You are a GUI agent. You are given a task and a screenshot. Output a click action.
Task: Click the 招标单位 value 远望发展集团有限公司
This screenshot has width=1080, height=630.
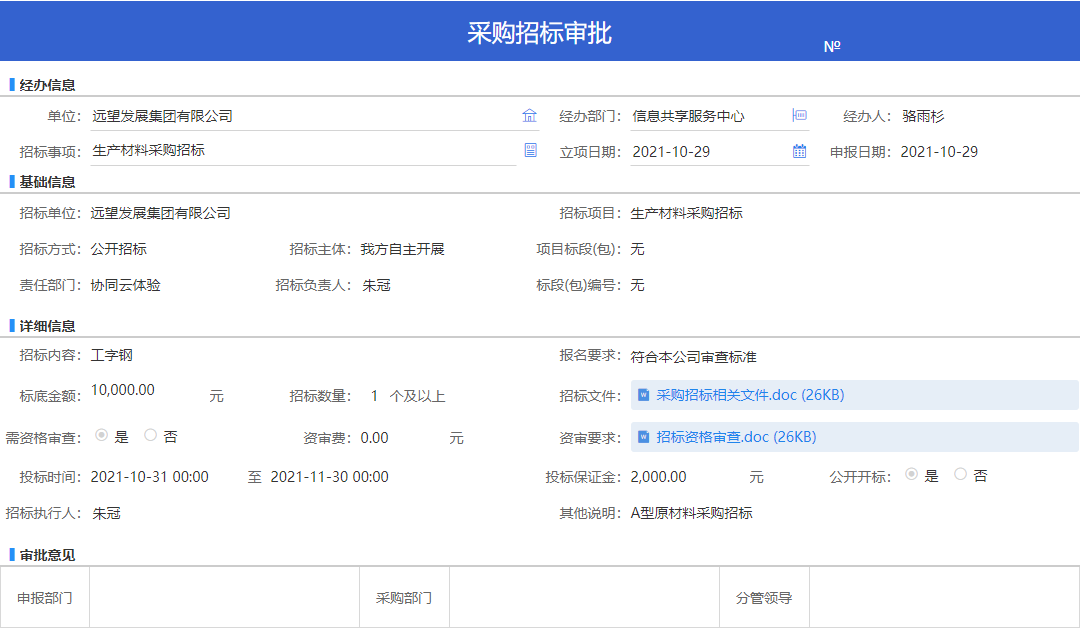pyautogui.click(x=160, y=213)
